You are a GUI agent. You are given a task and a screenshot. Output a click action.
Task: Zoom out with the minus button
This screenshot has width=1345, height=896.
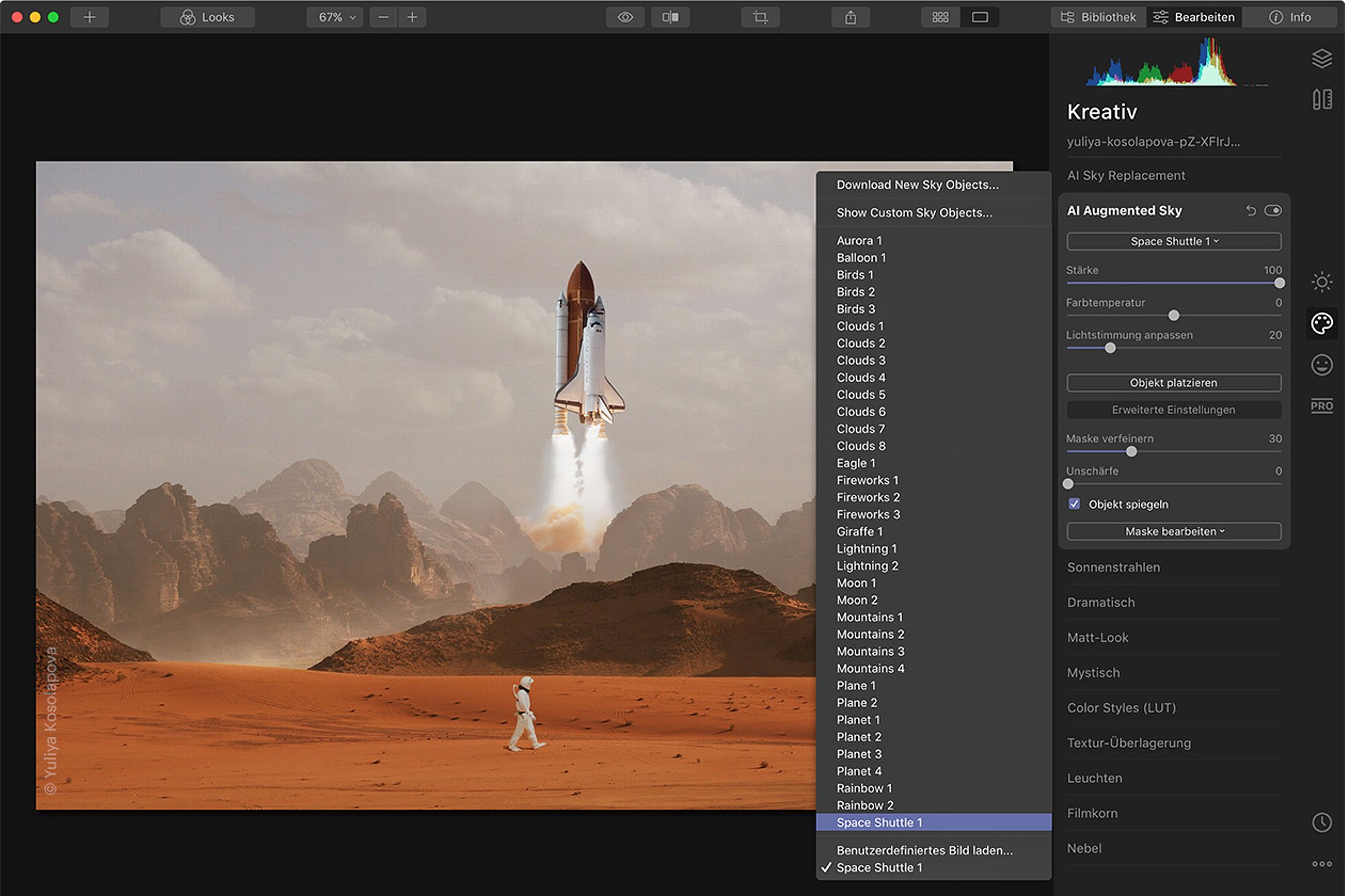pyautogui.click(x=383, y=17)
